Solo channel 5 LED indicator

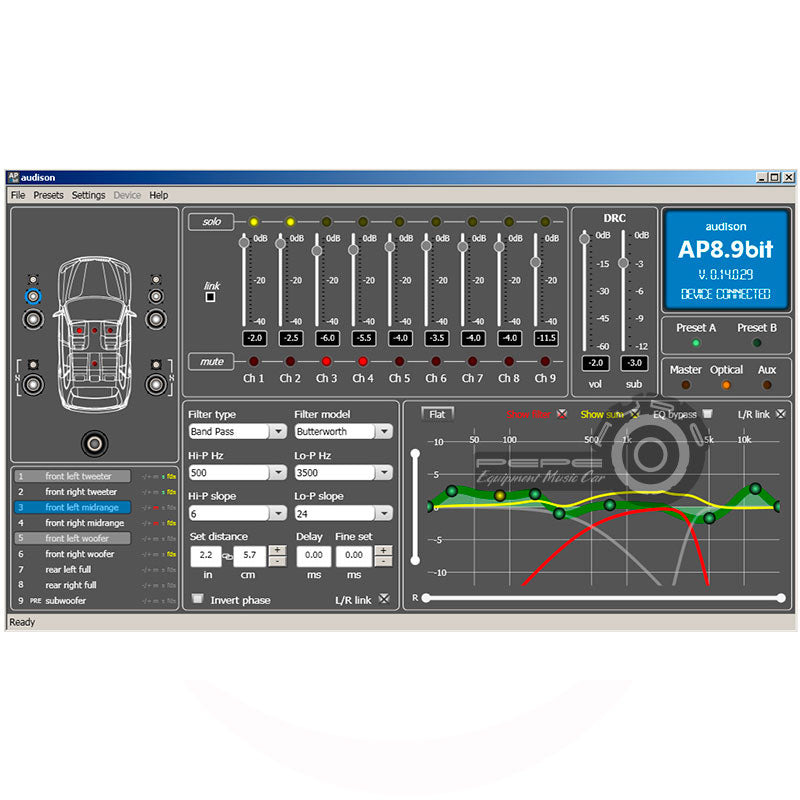tap(399, 222)
